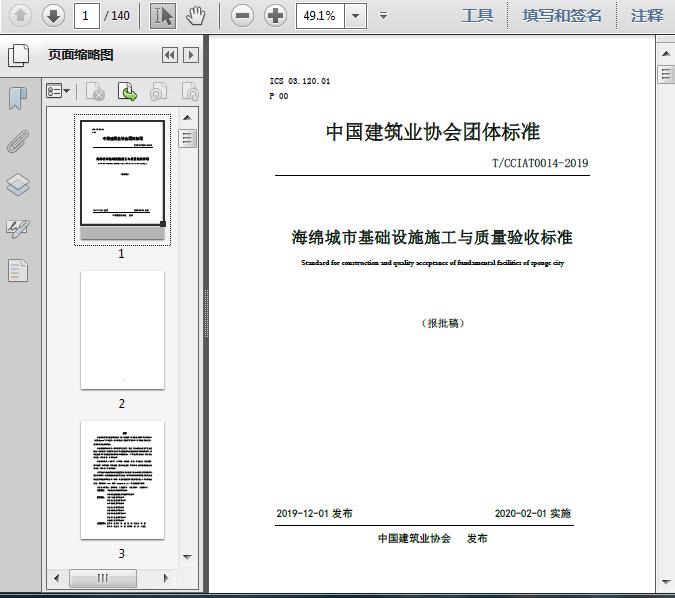Image resolution: width=675 pixels, height=598 pixels.
Task: Zoom in with the plus button
Action: [275, 15]
